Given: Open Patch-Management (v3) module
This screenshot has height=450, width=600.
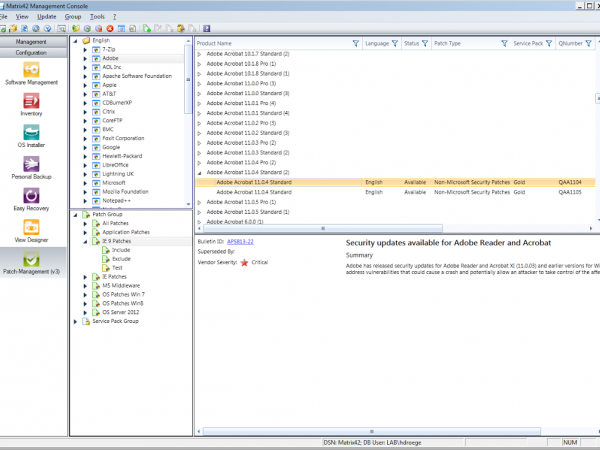Looking at the screenshot, I should pyautogui.click(x=31, y=263).
